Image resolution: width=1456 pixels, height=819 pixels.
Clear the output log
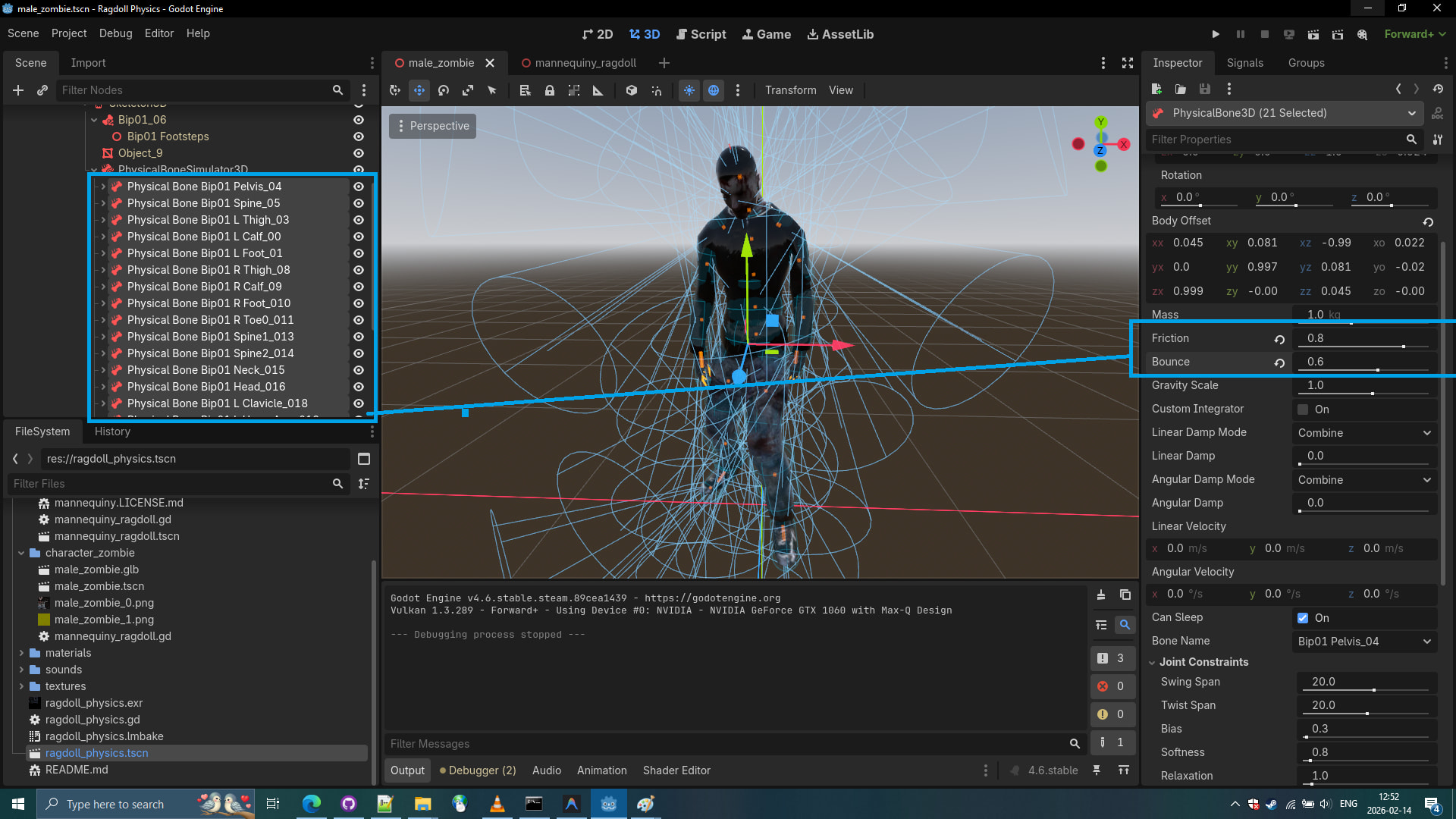tap(1101, 595)
